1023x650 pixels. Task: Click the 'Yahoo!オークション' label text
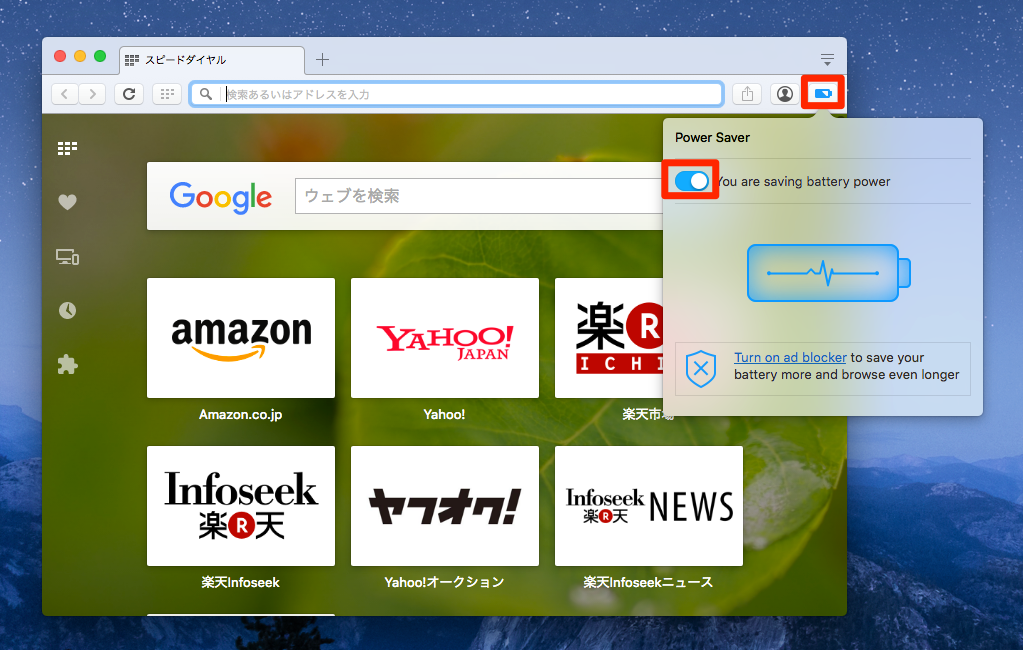pos(444,582)
